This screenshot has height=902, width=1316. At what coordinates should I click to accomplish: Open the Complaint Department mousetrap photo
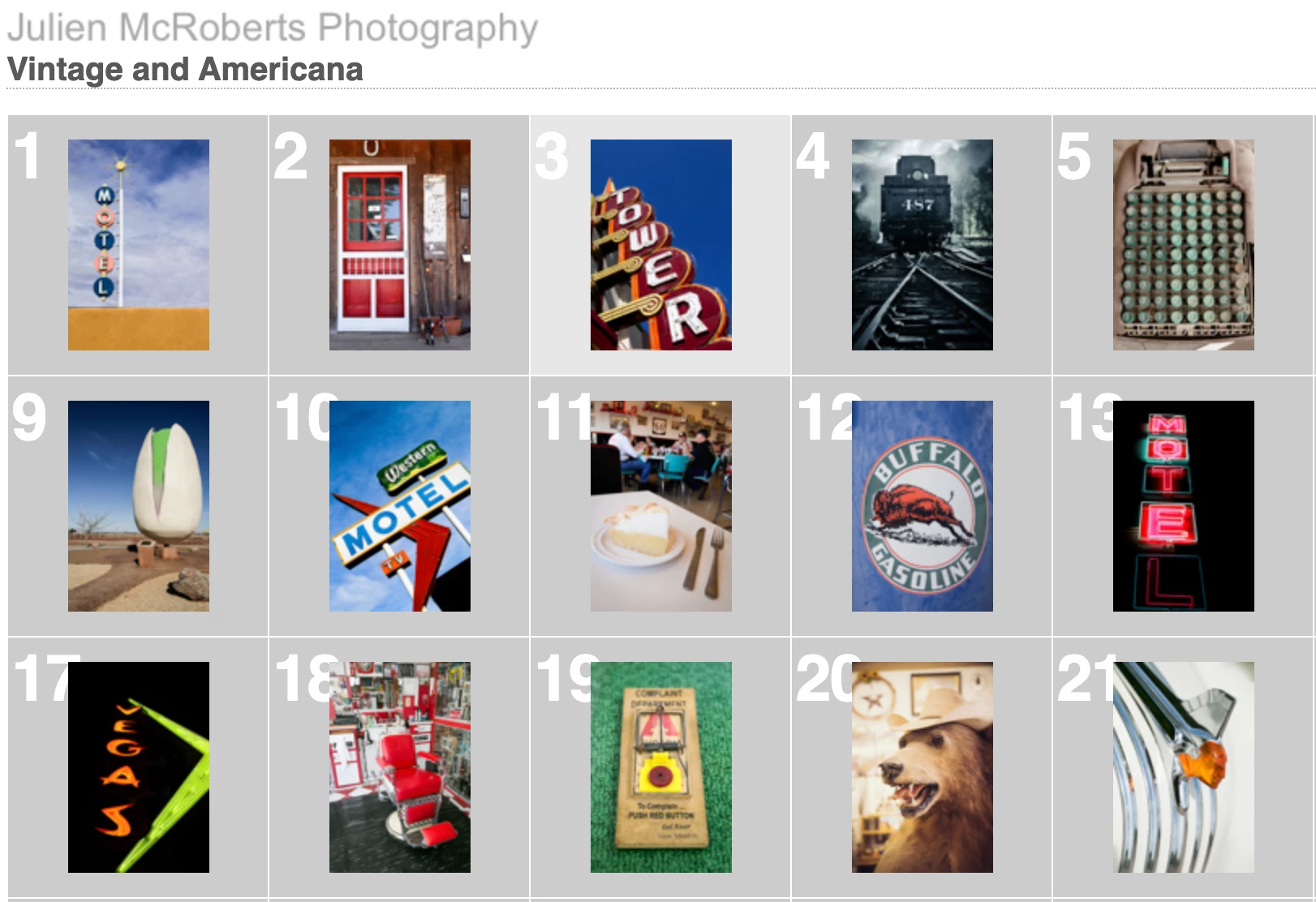661,767
